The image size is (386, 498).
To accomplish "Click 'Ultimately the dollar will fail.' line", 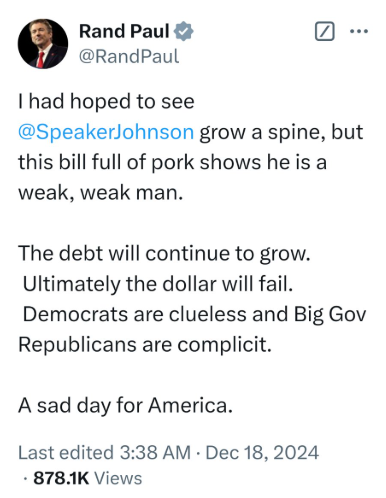I will coord(158,284).
